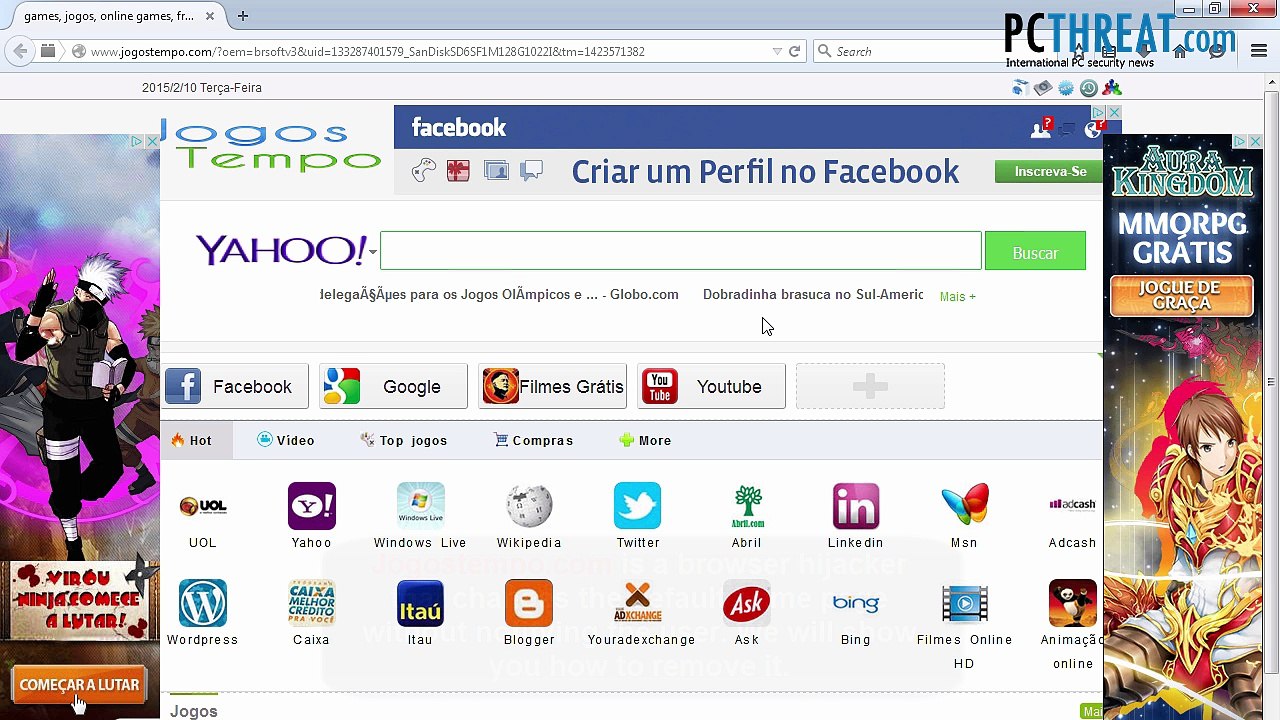Open the Yahoo search engine dropdown

click(372, 251)
